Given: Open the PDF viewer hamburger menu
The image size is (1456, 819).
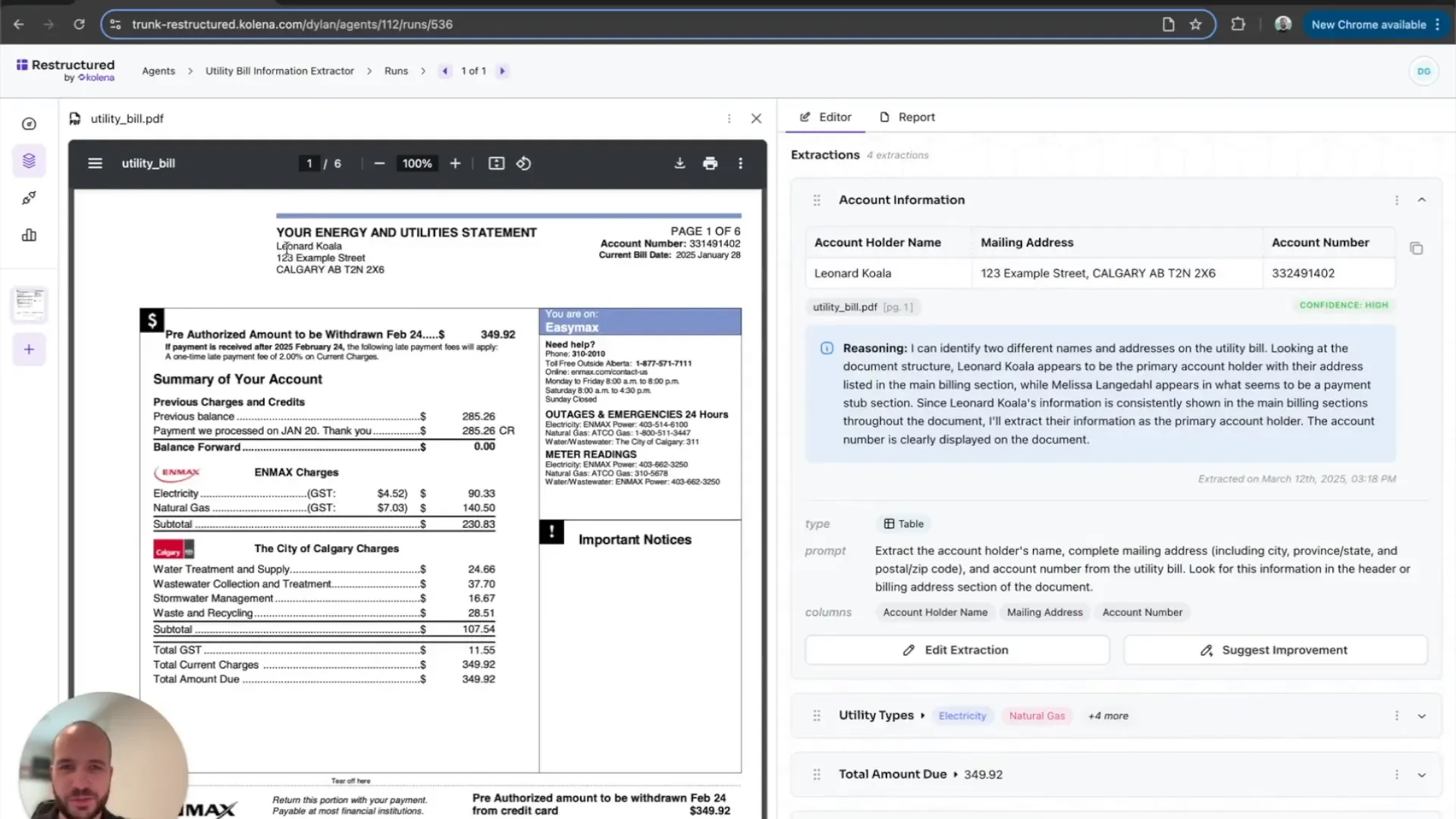Looking at the screenshot, I should point(95,163).
